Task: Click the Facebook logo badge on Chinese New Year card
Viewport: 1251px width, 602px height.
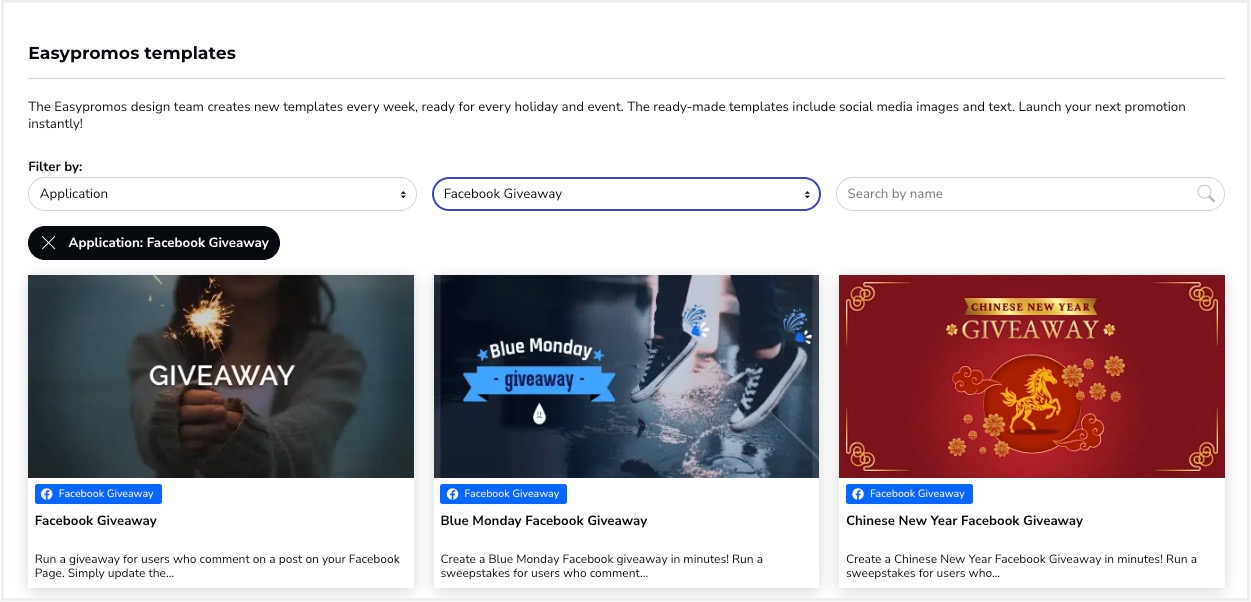Action: 858,494
